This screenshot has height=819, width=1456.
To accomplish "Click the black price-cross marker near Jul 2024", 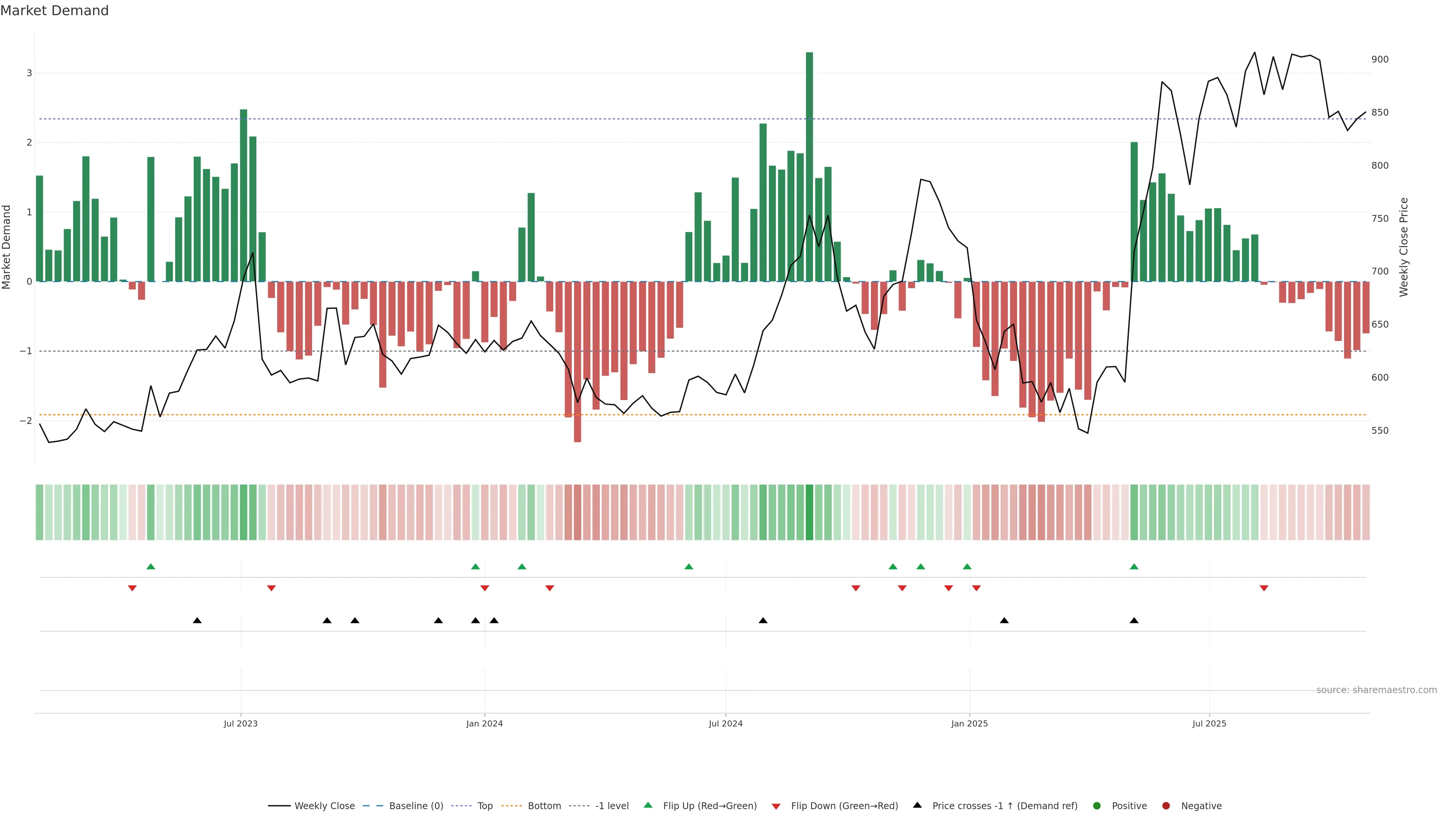I will (x=763, y=621).
